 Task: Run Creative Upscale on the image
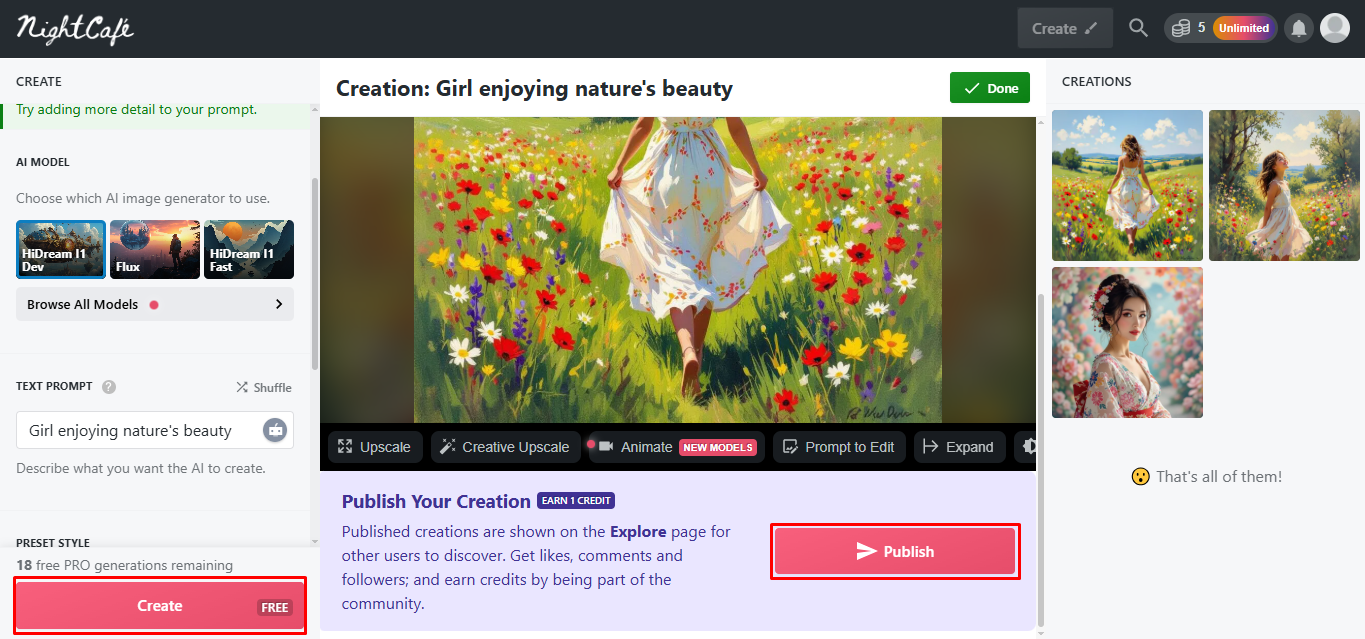click(x=505, y=447)
